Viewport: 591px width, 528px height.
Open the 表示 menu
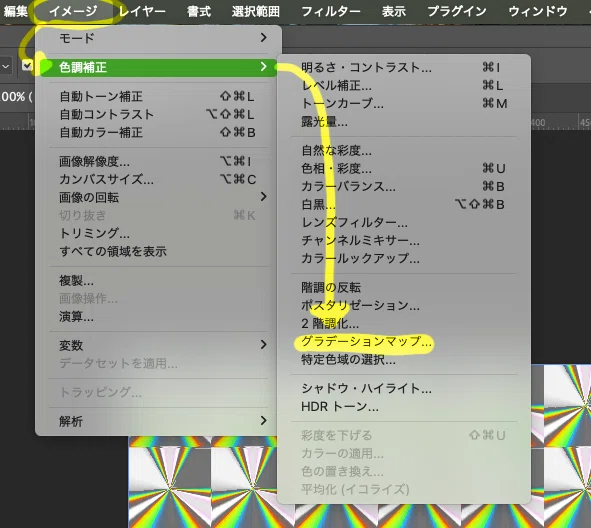393,11
